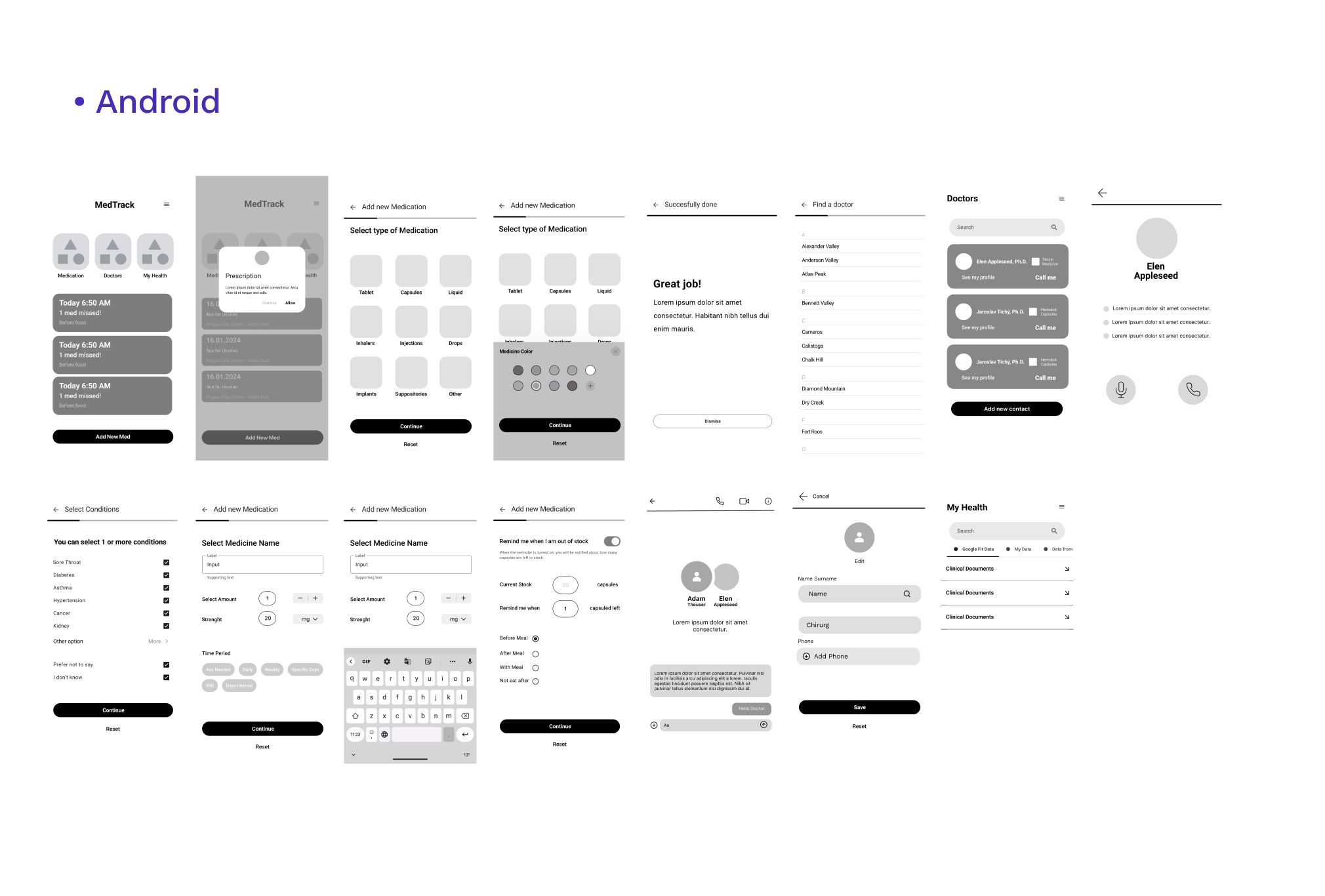Image resolution: width=1325 pixels, height=896 pixels.
Task: Tap the hamburger menu icon in MedTrack header
Action: (167, 204)
